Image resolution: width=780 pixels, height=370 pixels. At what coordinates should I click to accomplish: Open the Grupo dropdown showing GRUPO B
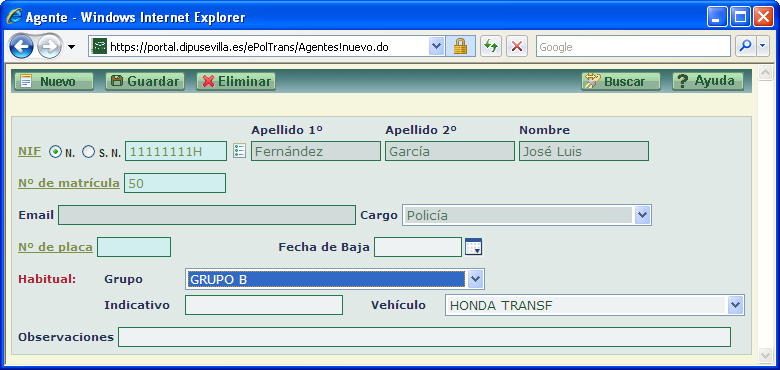coord(335,279)
